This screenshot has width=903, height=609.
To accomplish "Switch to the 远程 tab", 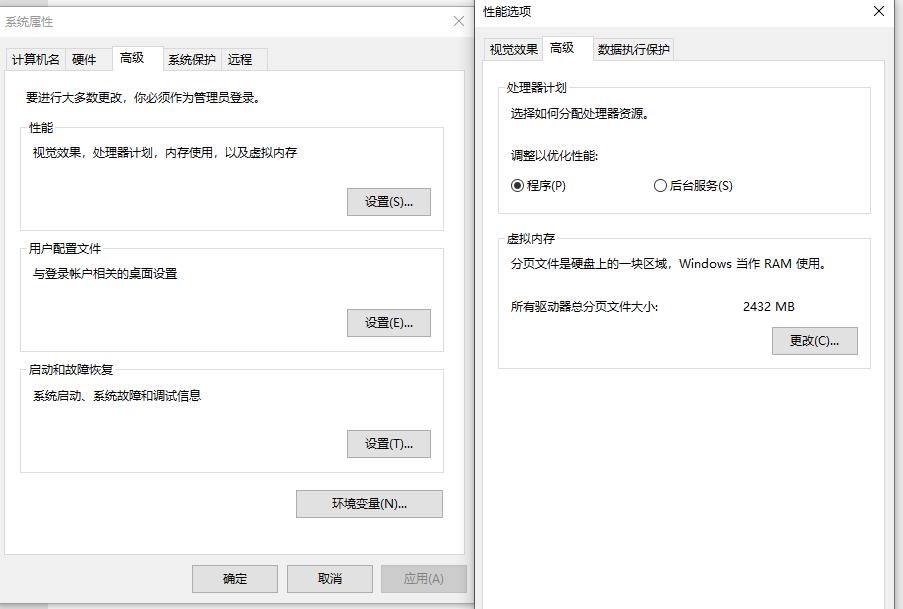I will point(242,59).
